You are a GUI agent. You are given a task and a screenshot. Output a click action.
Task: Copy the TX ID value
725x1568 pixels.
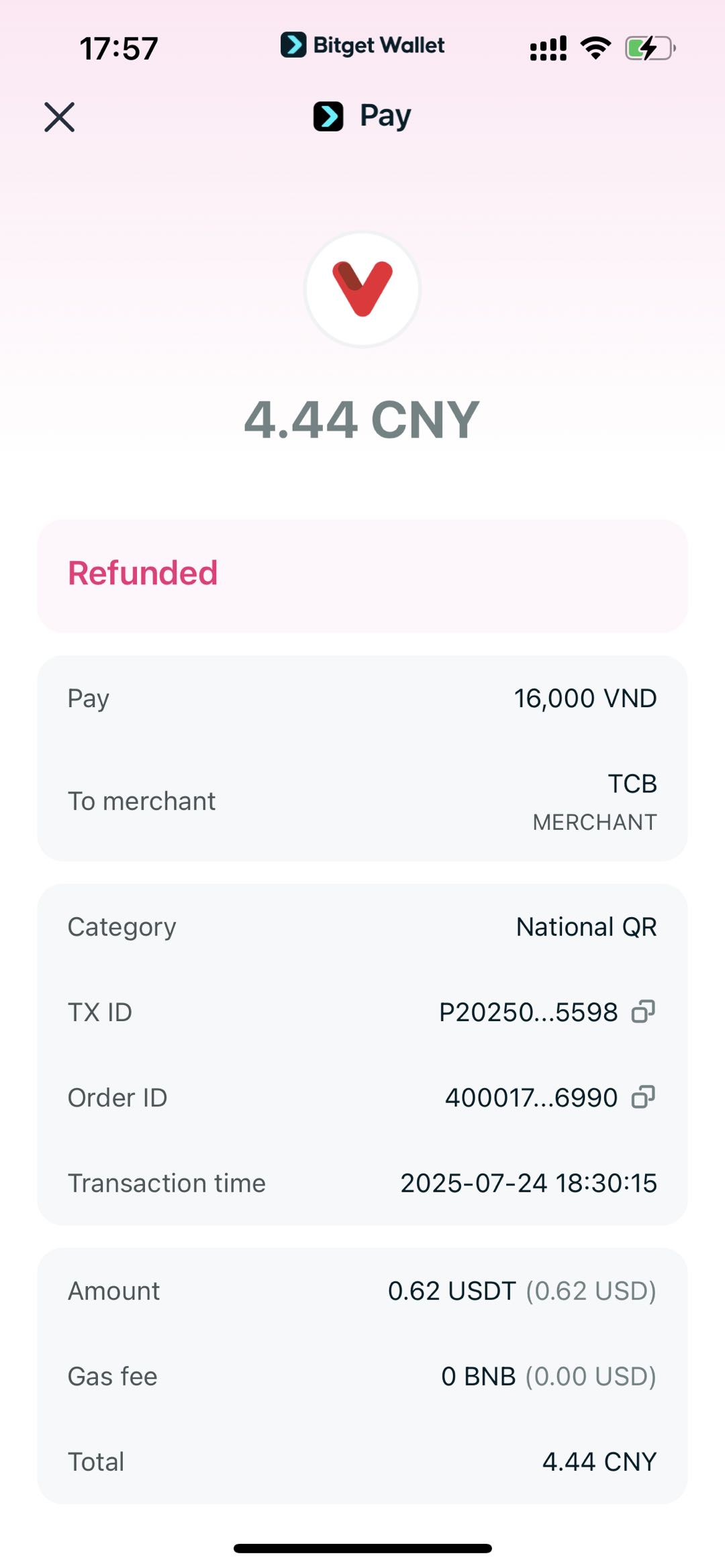[x=642, y=1011]
